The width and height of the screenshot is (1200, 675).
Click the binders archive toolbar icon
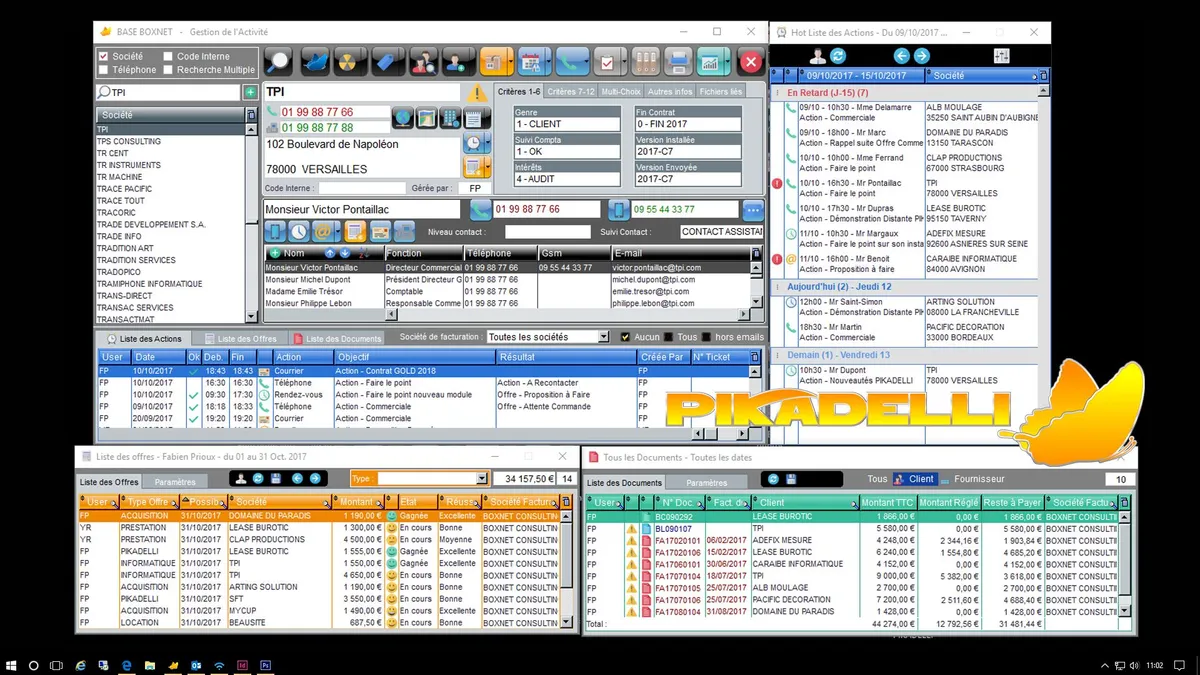pyautogui.click(x=645, y=61)
